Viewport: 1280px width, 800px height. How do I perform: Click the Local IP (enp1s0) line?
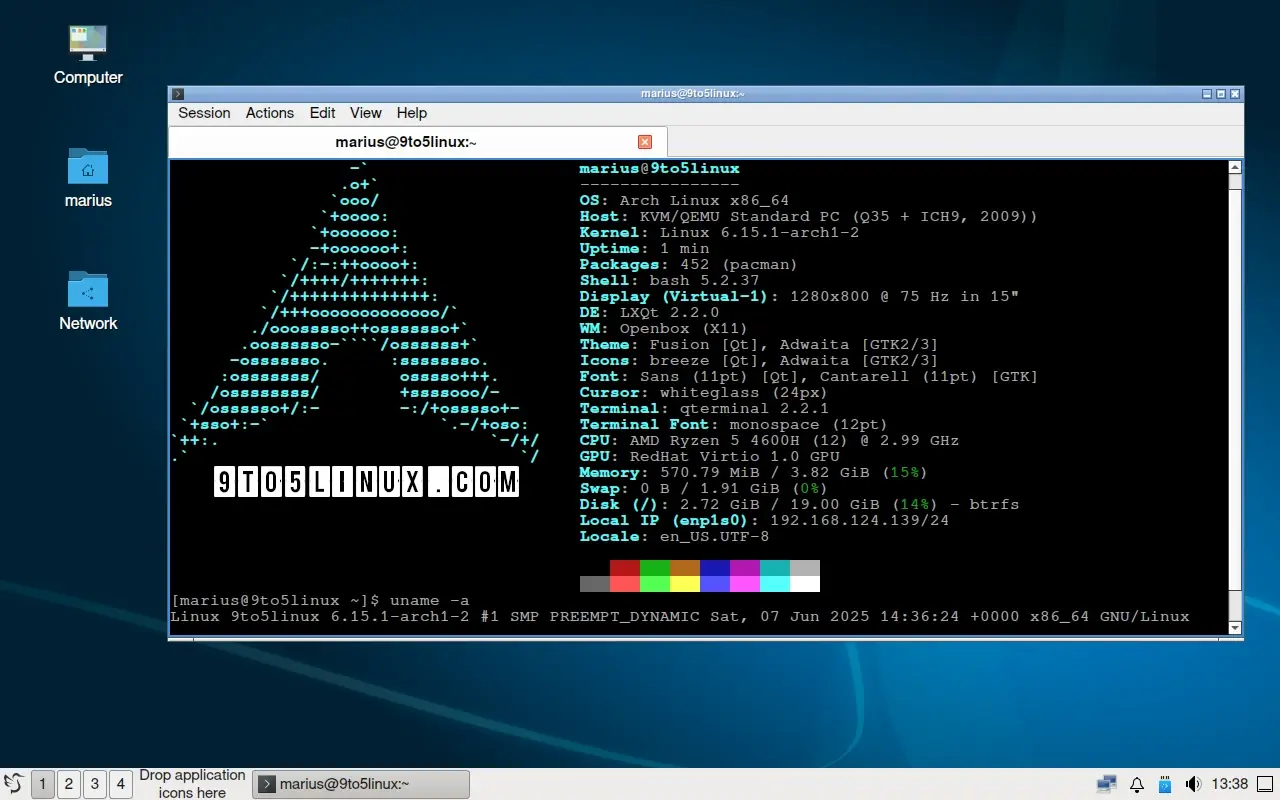click(x=764, y=521)
